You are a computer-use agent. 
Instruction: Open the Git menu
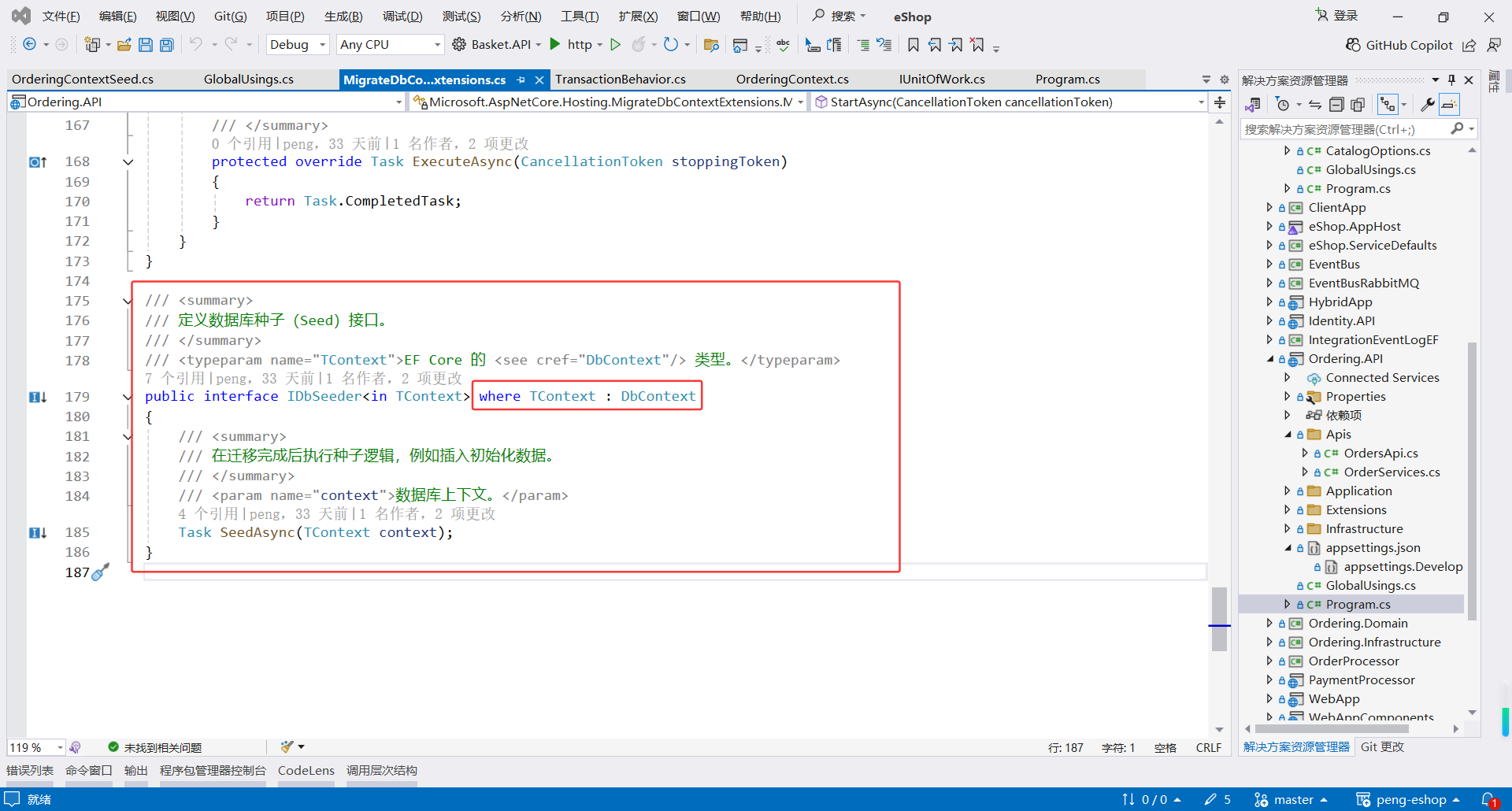tap(229, 16)
